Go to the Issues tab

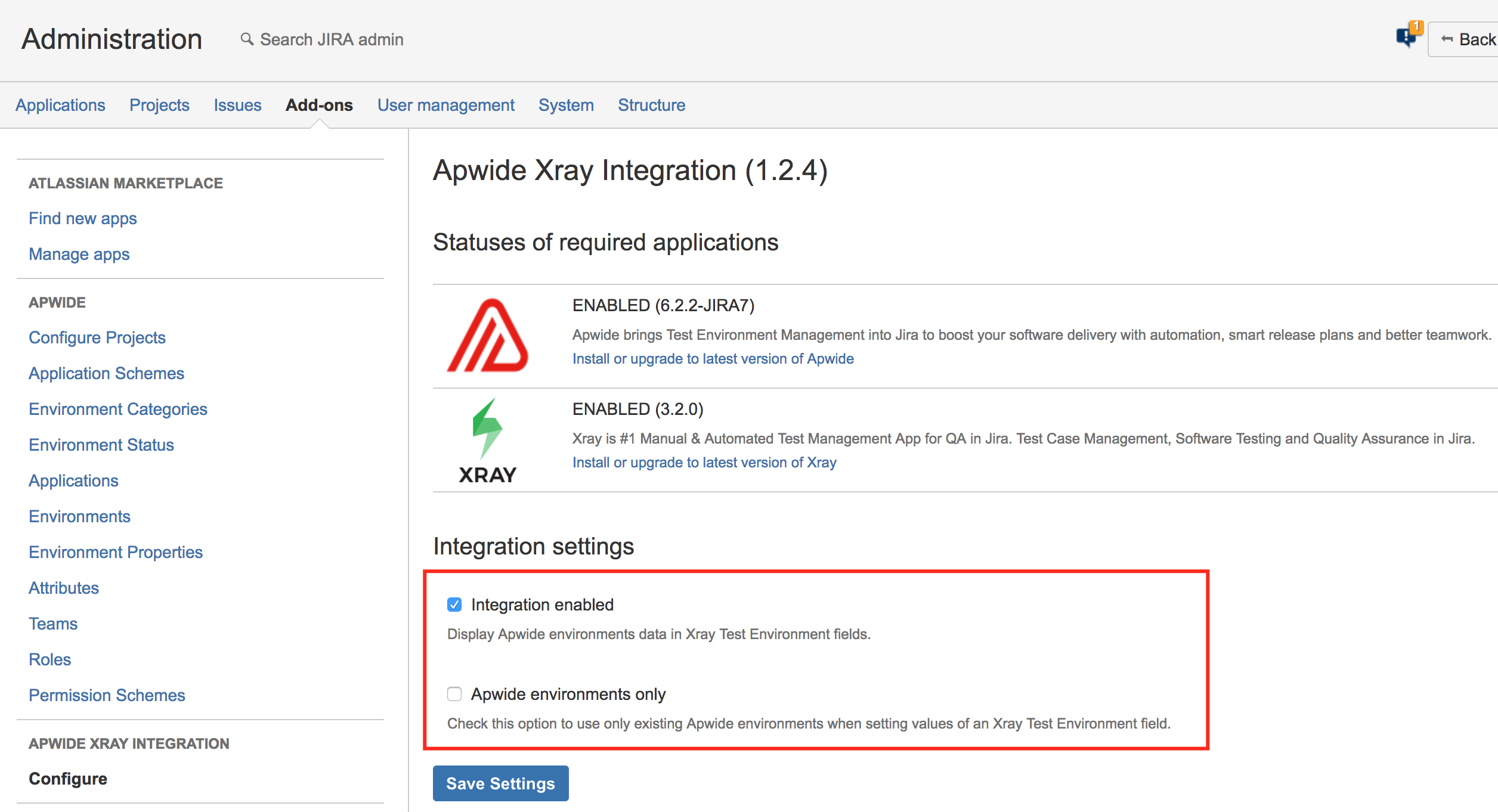[x=237, y=105]
